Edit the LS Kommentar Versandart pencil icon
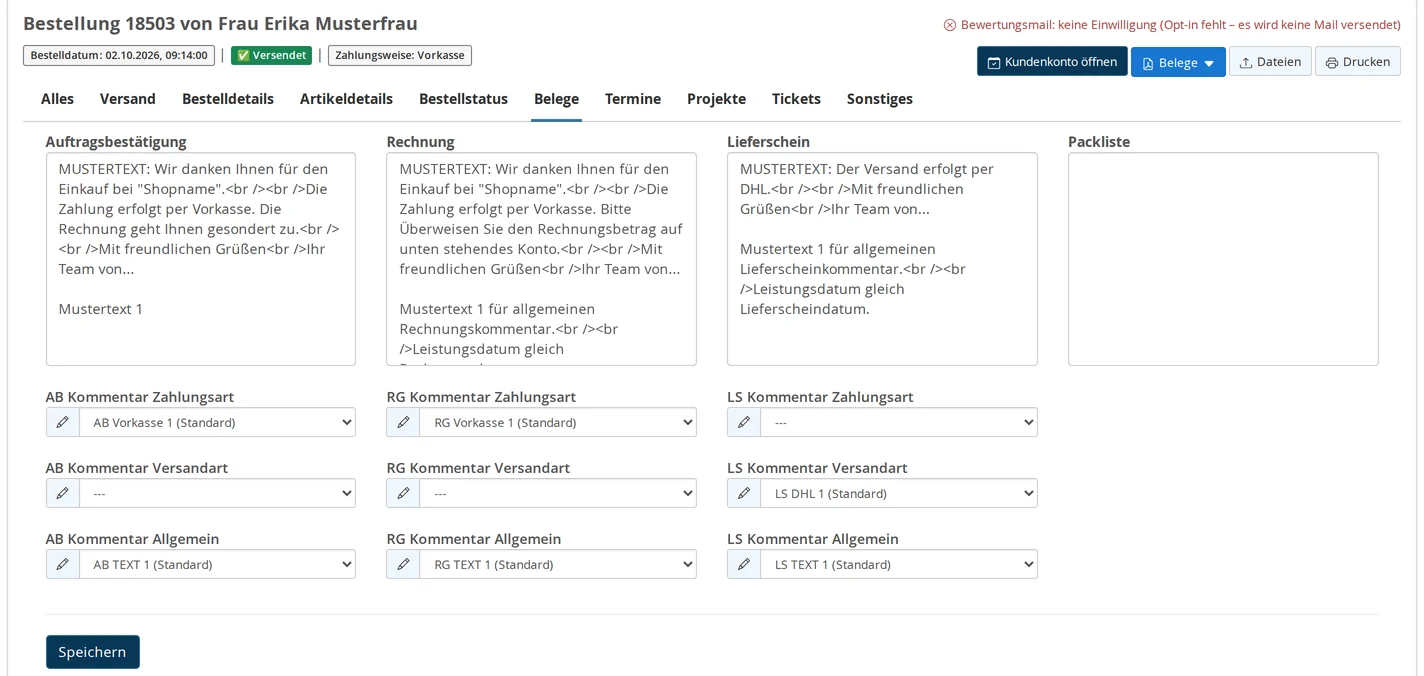This screenshot has width=1424, height=676. [744, 493]
